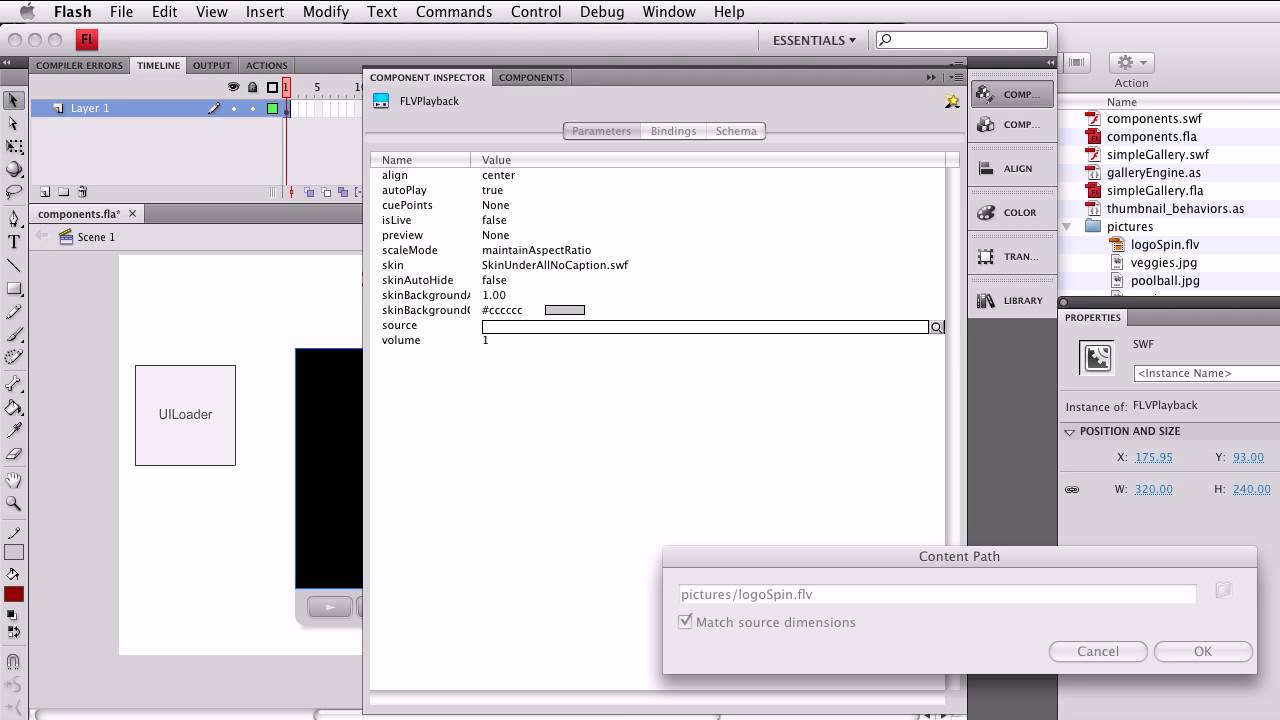The height and width of the screenshot is (720, 1280).
Task: Open Component Inspector panel options menu
Action: [x=957, y=77]
